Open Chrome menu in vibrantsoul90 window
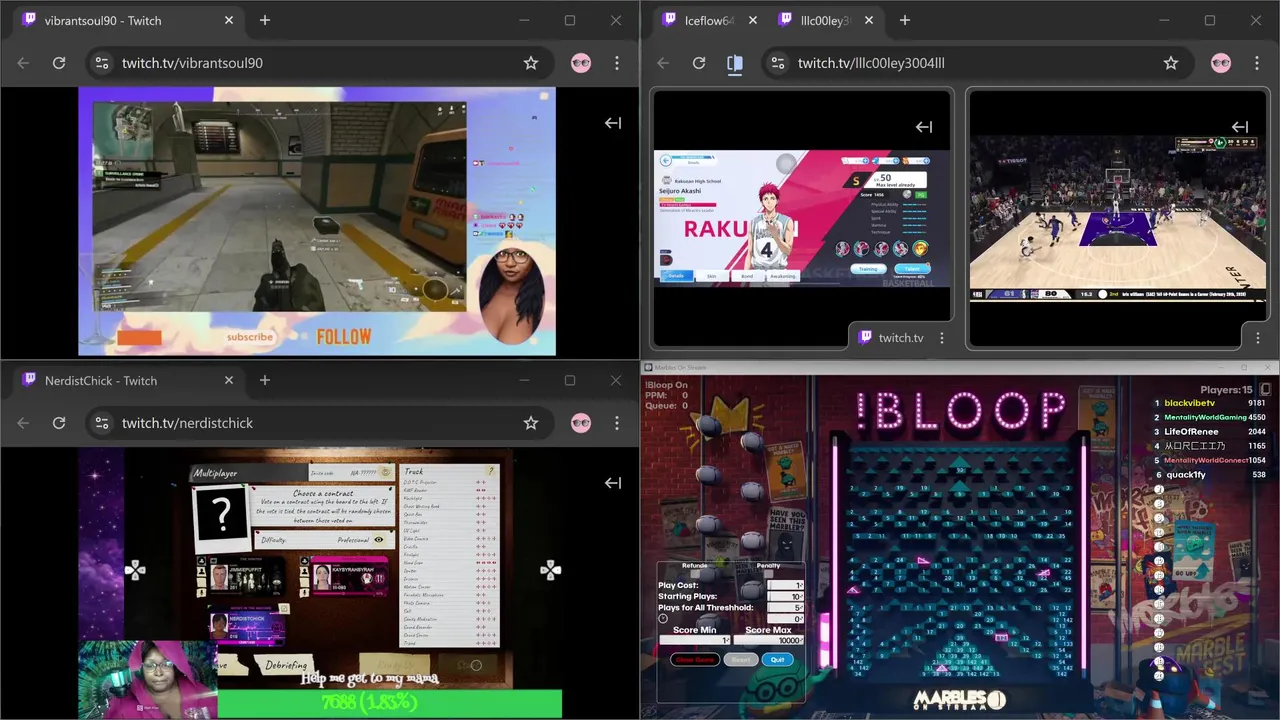Viewport: 1280px width, 720px height. click(x=617, y=63)
